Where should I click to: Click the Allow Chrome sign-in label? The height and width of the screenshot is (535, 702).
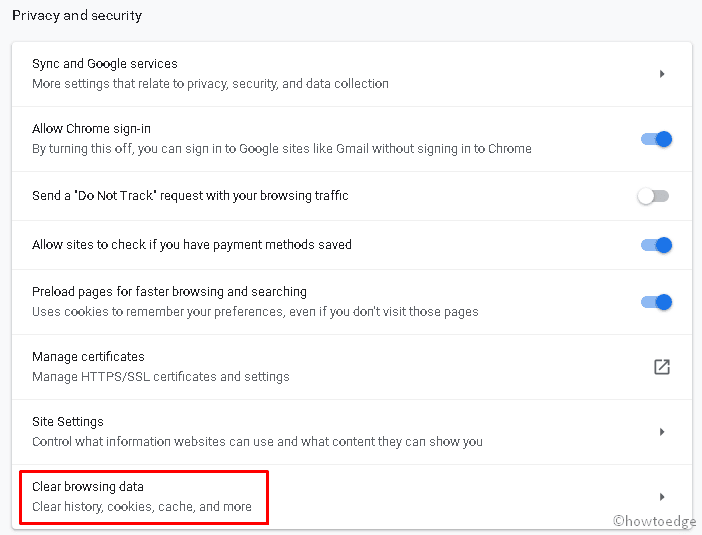[x=91, y=129]
